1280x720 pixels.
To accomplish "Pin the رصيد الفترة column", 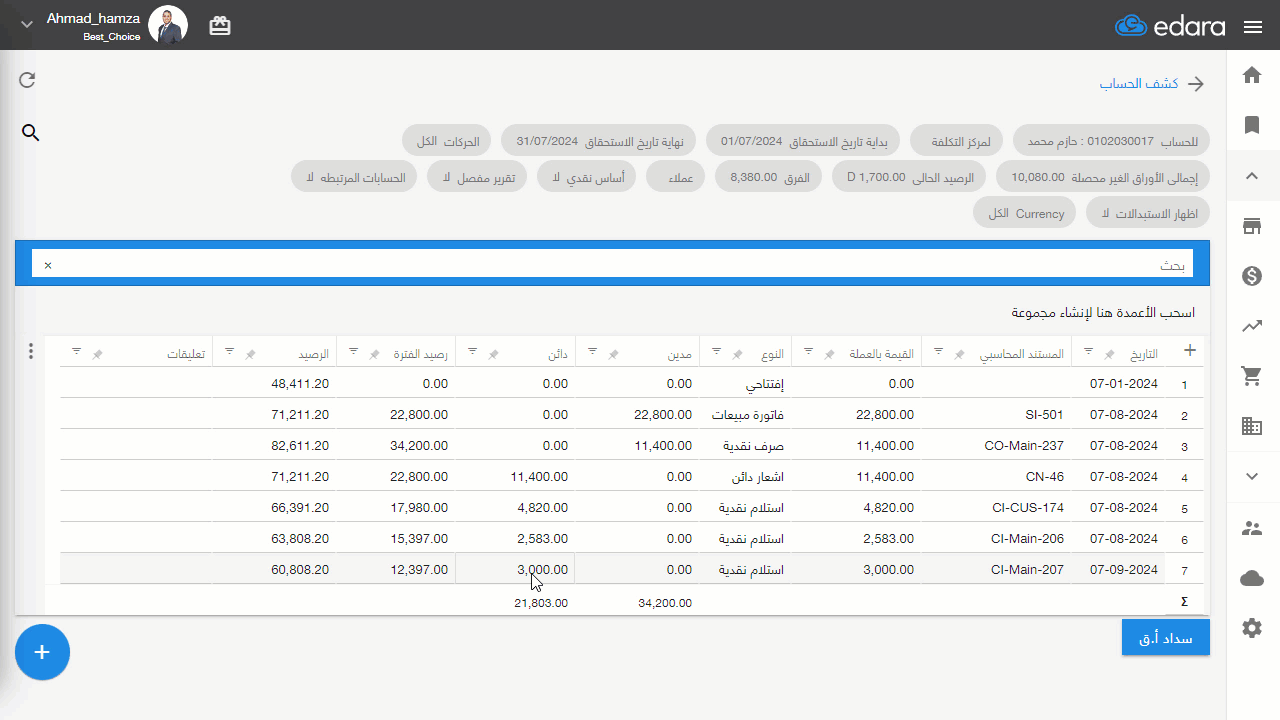I will pyautogui.click(x=373, y=354).
